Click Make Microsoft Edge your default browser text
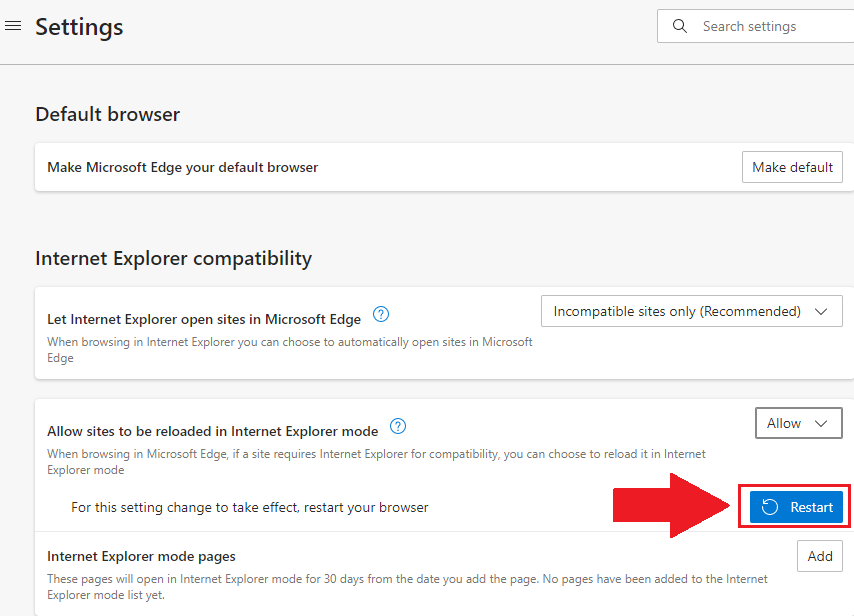854x616 pixels. (x=182, y=167)
